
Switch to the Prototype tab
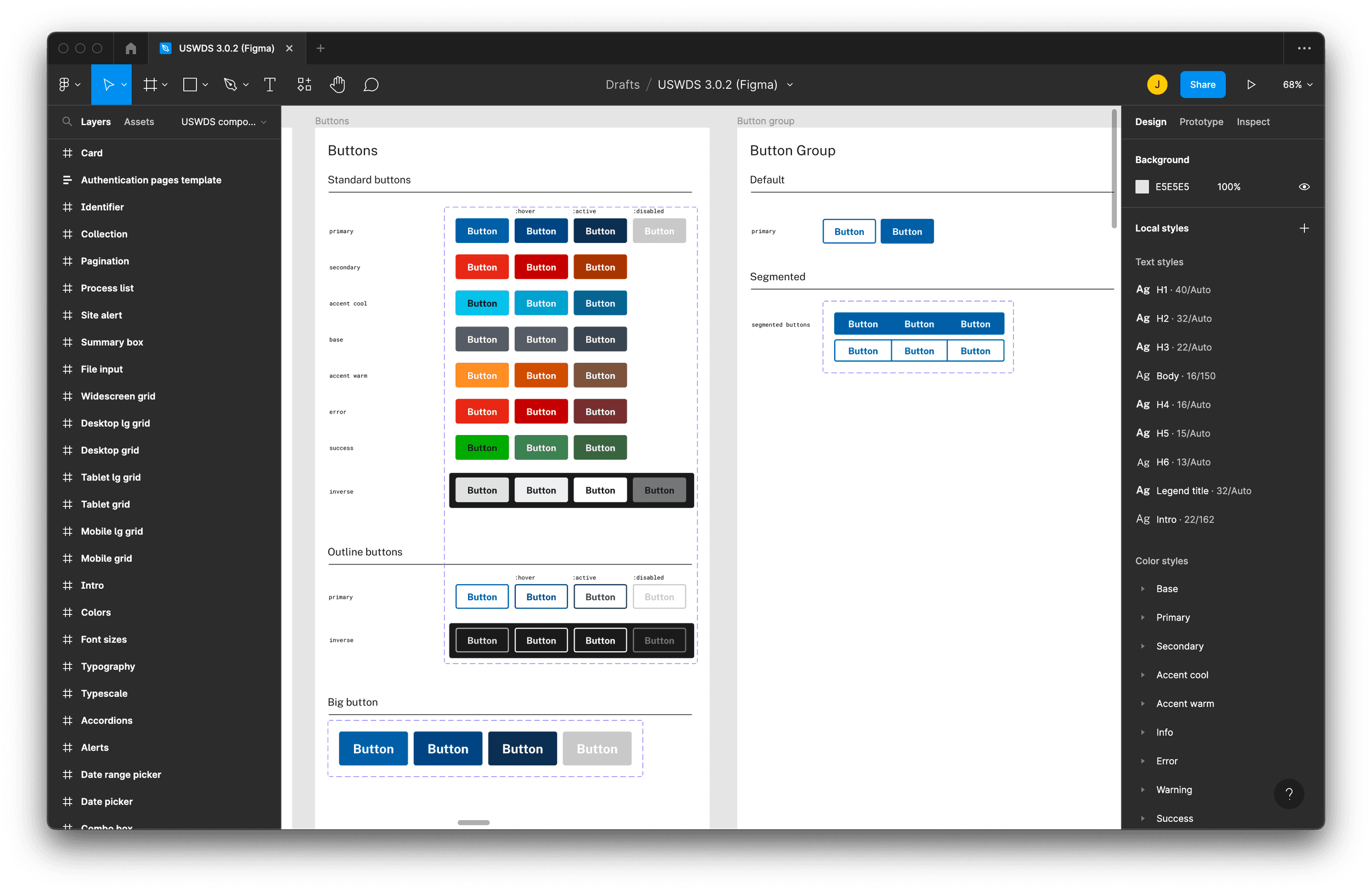(x=1201, y=122)
